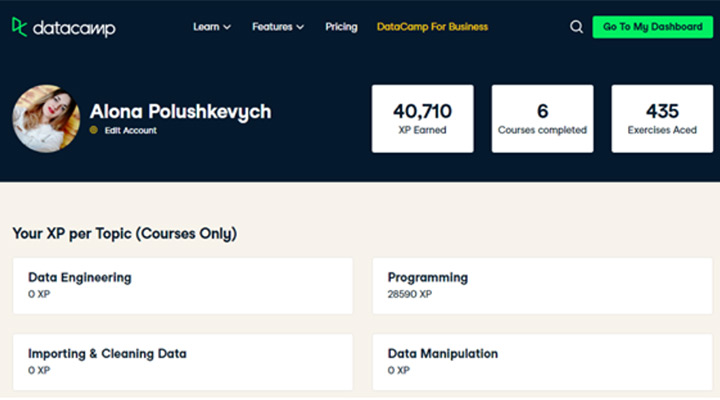Viewport: 720px width, 400px height.
Task: Expand the Learn dropdown menu
Action: pyautogui.click(x=211, y=27)
